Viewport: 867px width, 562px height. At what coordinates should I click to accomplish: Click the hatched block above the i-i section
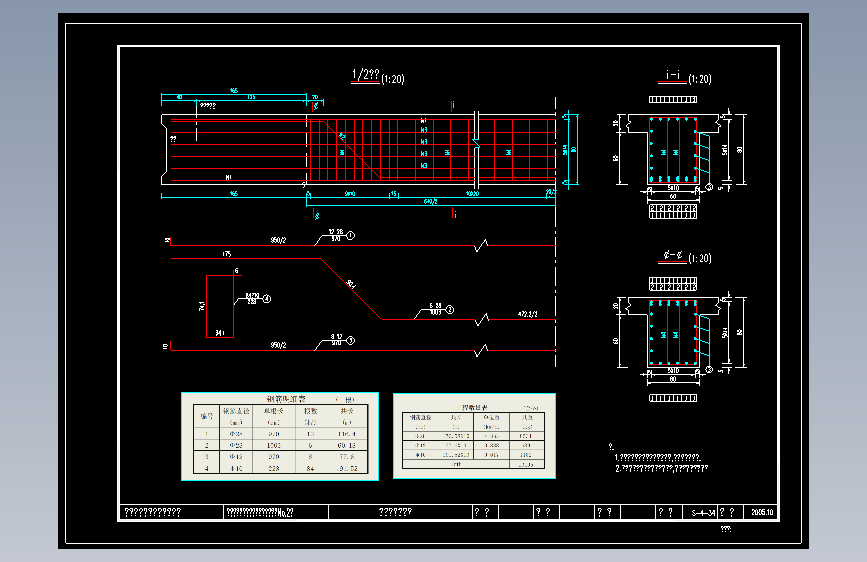(673, 100)
